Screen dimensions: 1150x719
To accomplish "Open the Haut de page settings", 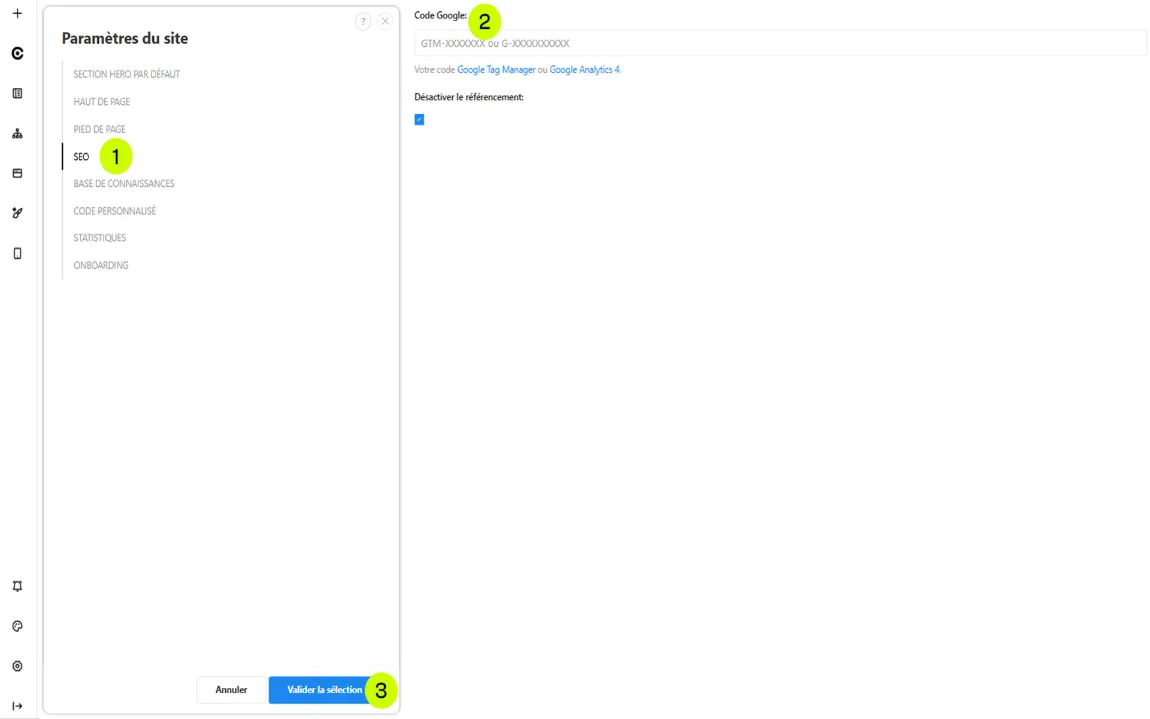I will point(101,102).
